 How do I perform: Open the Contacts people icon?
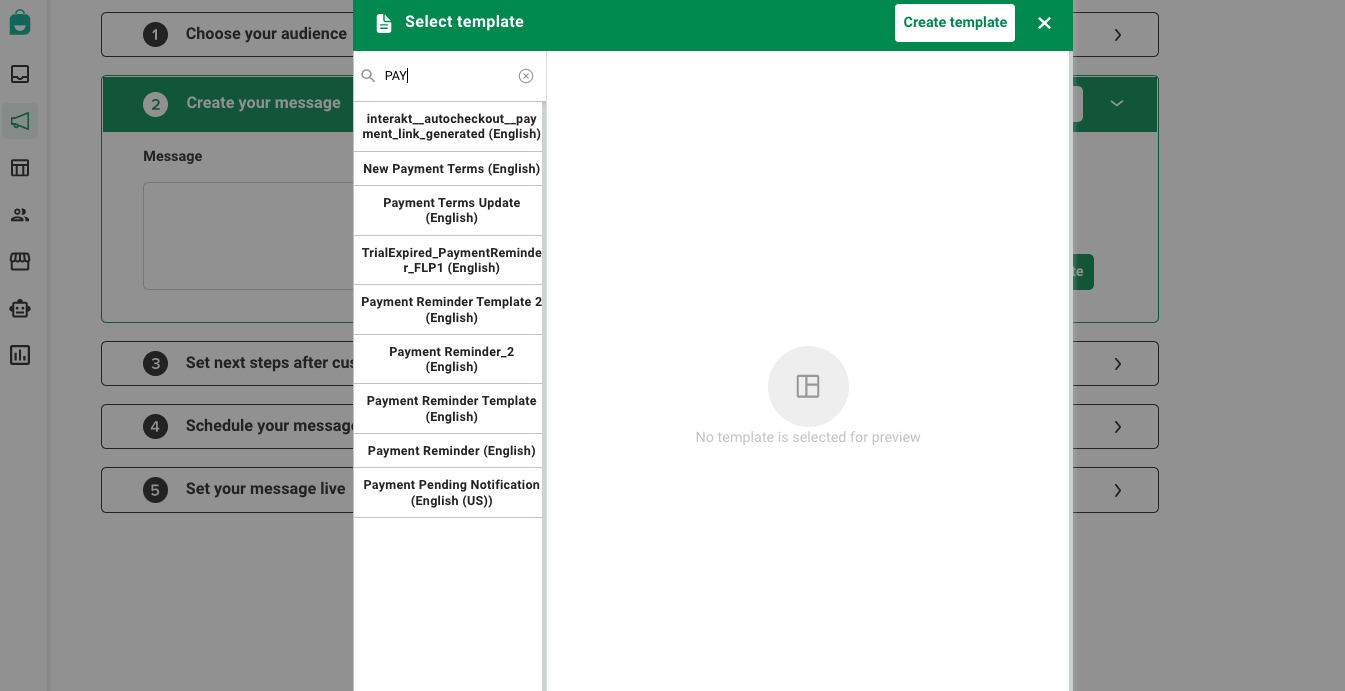[x=20, y=214]
